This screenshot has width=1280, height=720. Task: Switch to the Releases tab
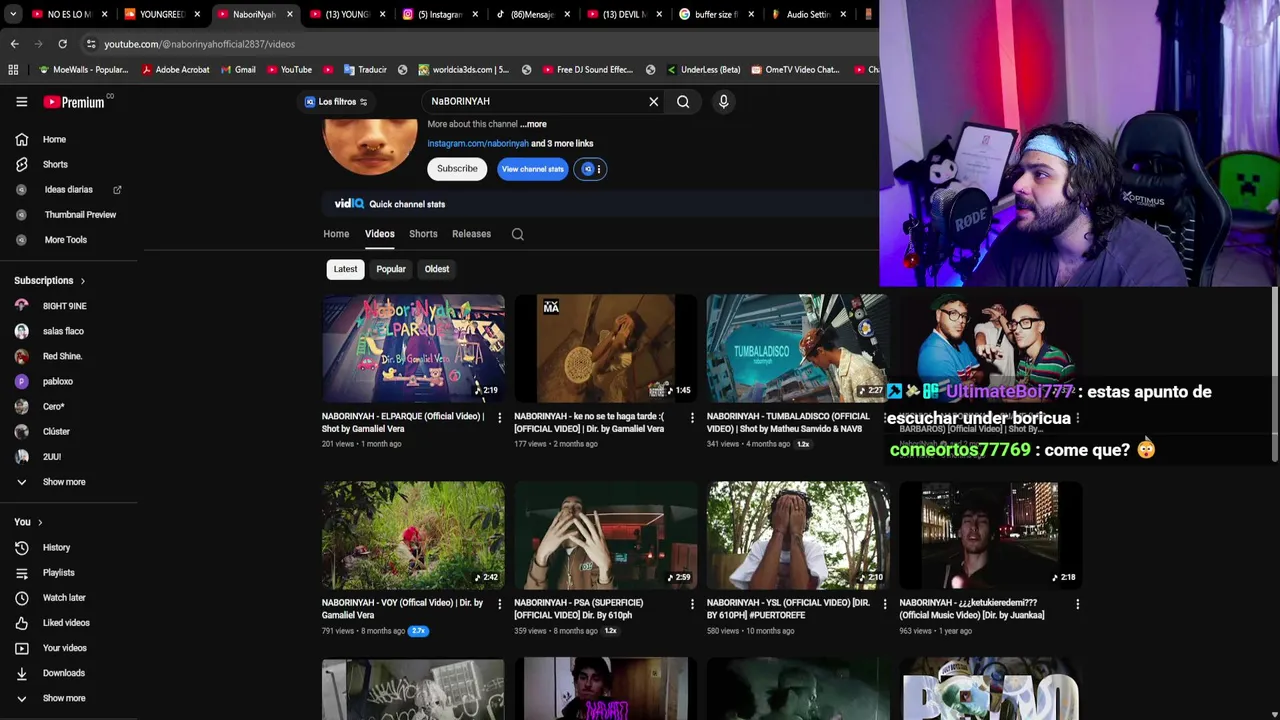[471, 234]
